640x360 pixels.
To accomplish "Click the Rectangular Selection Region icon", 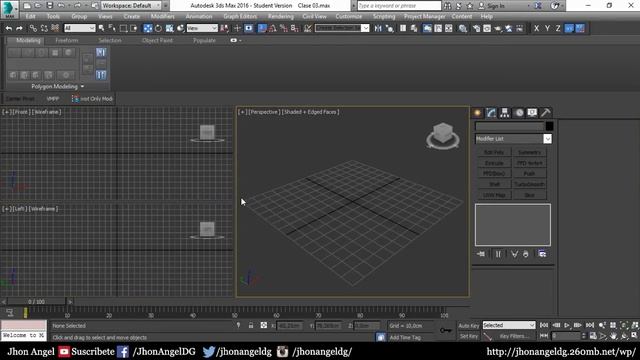I will pyautogui.click(x=123, y=28).
